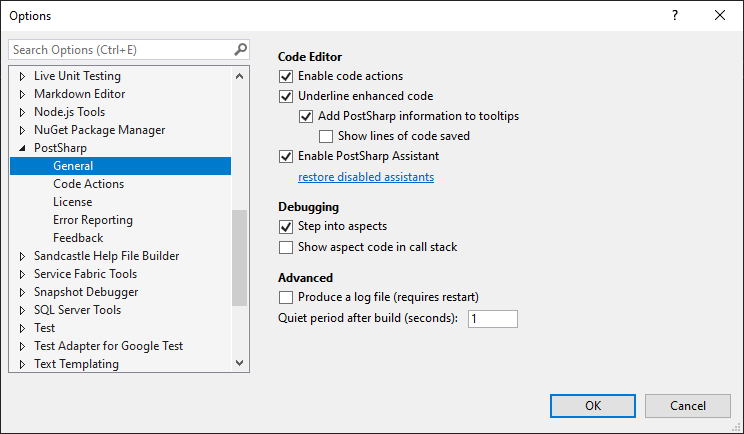Screen dimensions: 744x434
Task: Dismiss dialog with Cancel button
Action: coord(688,406)
